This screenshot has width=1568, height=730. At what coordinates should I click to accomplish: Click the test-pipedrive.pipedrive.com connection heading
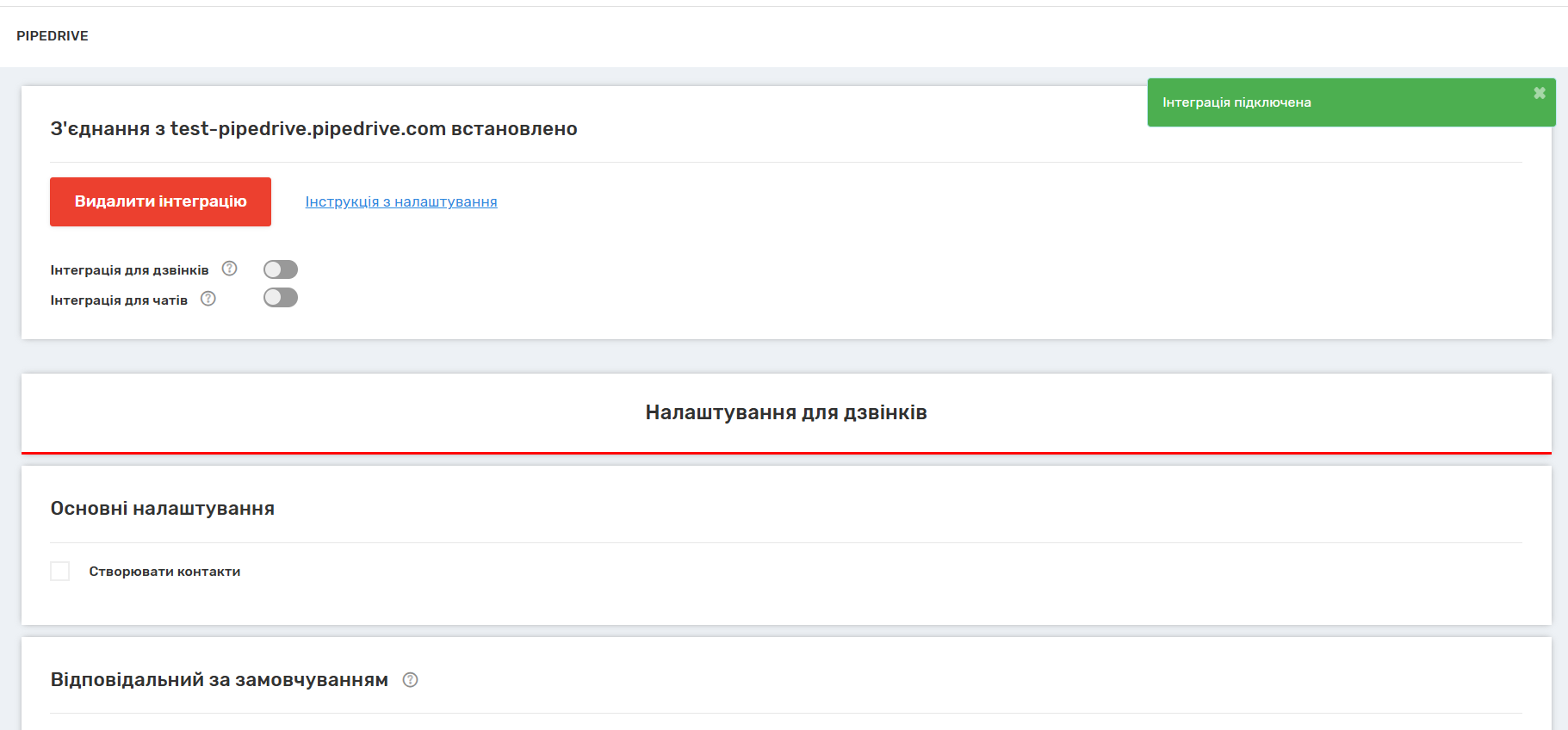tap(313, 129)
